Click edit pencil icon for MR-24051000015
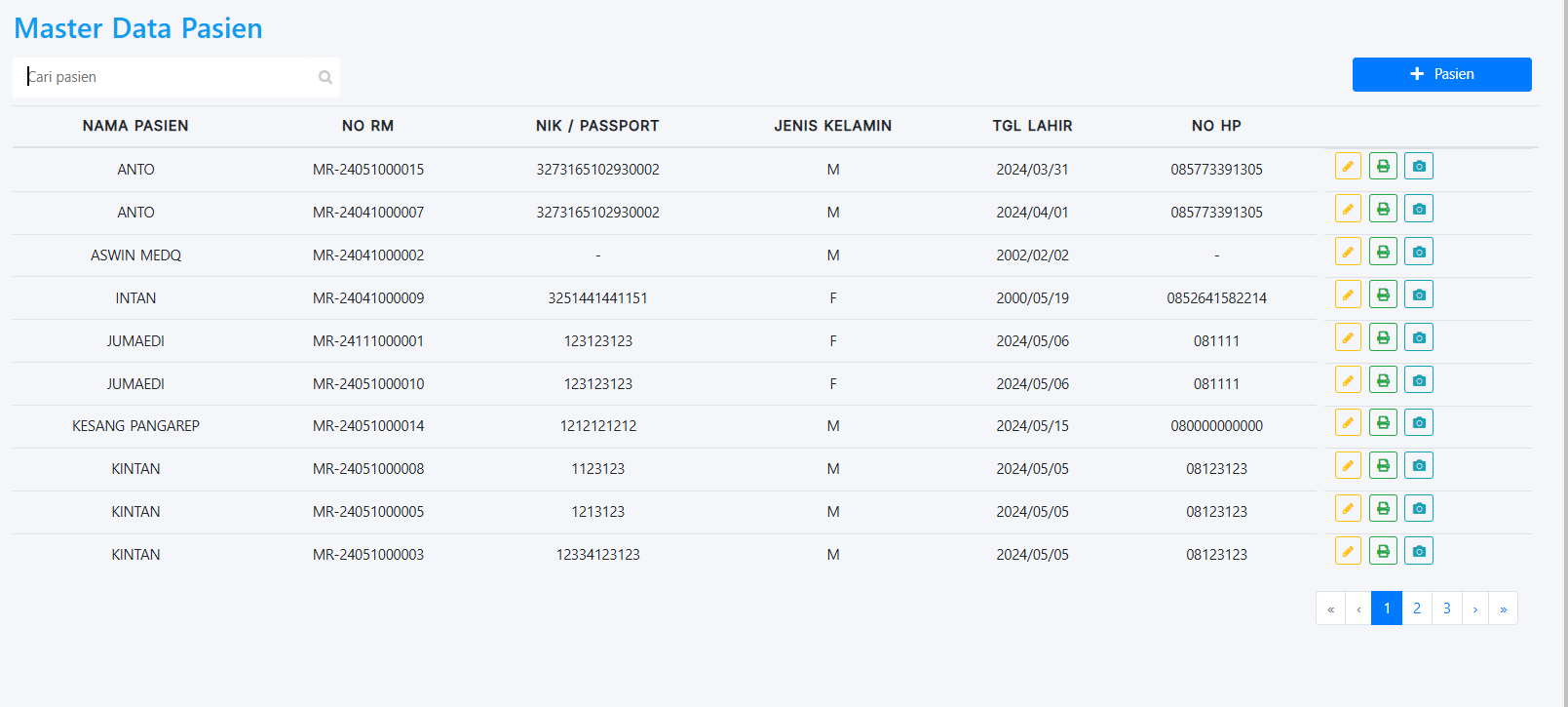This screenshot has width=1568, height=707. point(1348,167)
